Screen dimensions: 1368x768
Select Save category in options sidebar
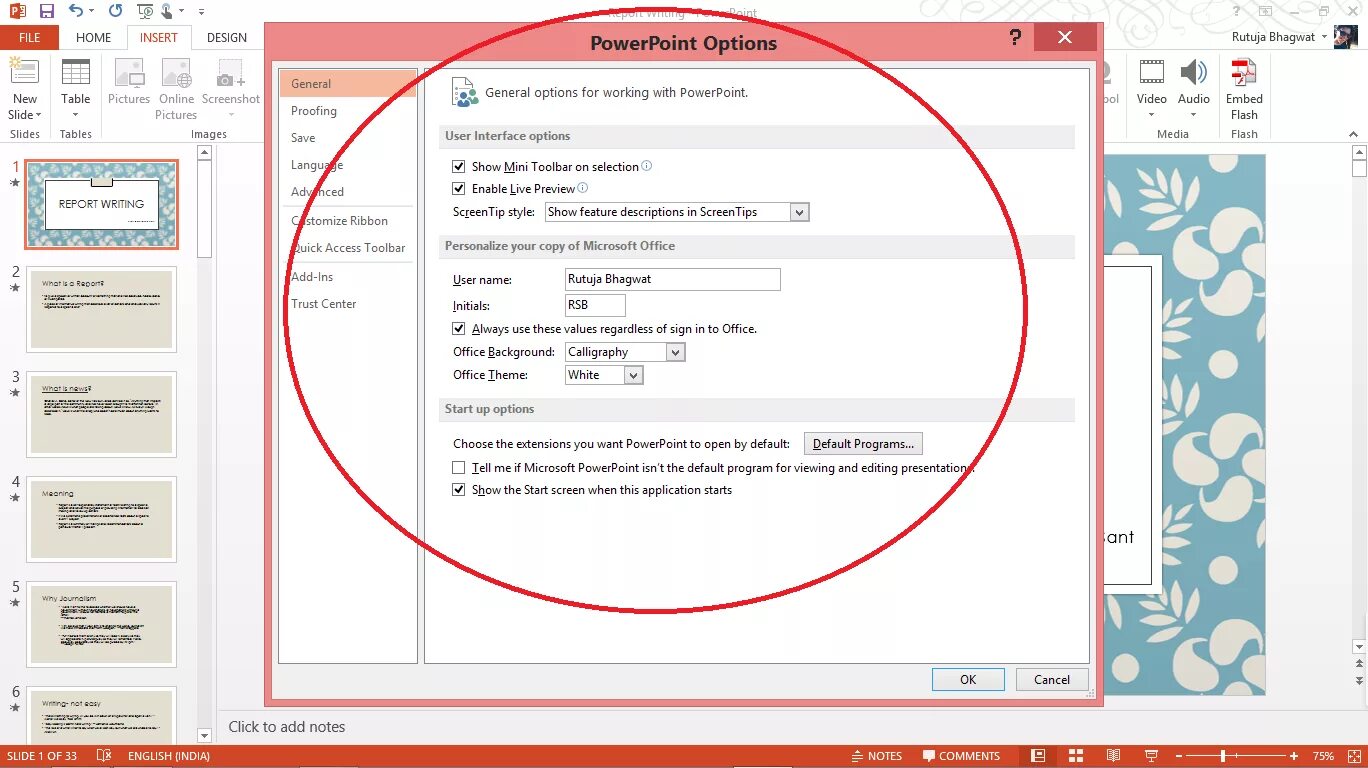(x=303, y=138)
